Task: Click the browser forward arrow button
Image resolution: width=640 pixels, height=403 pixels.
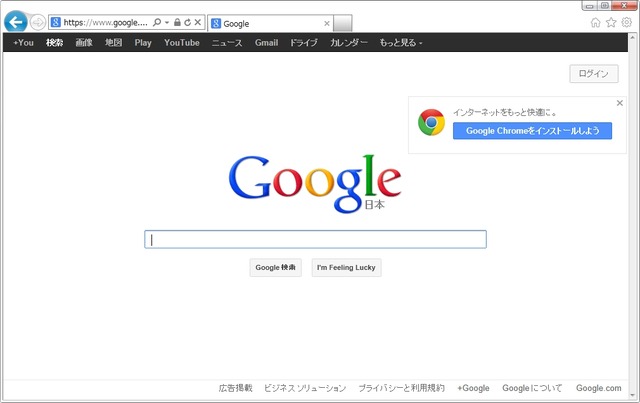Action: pos(38,22)
